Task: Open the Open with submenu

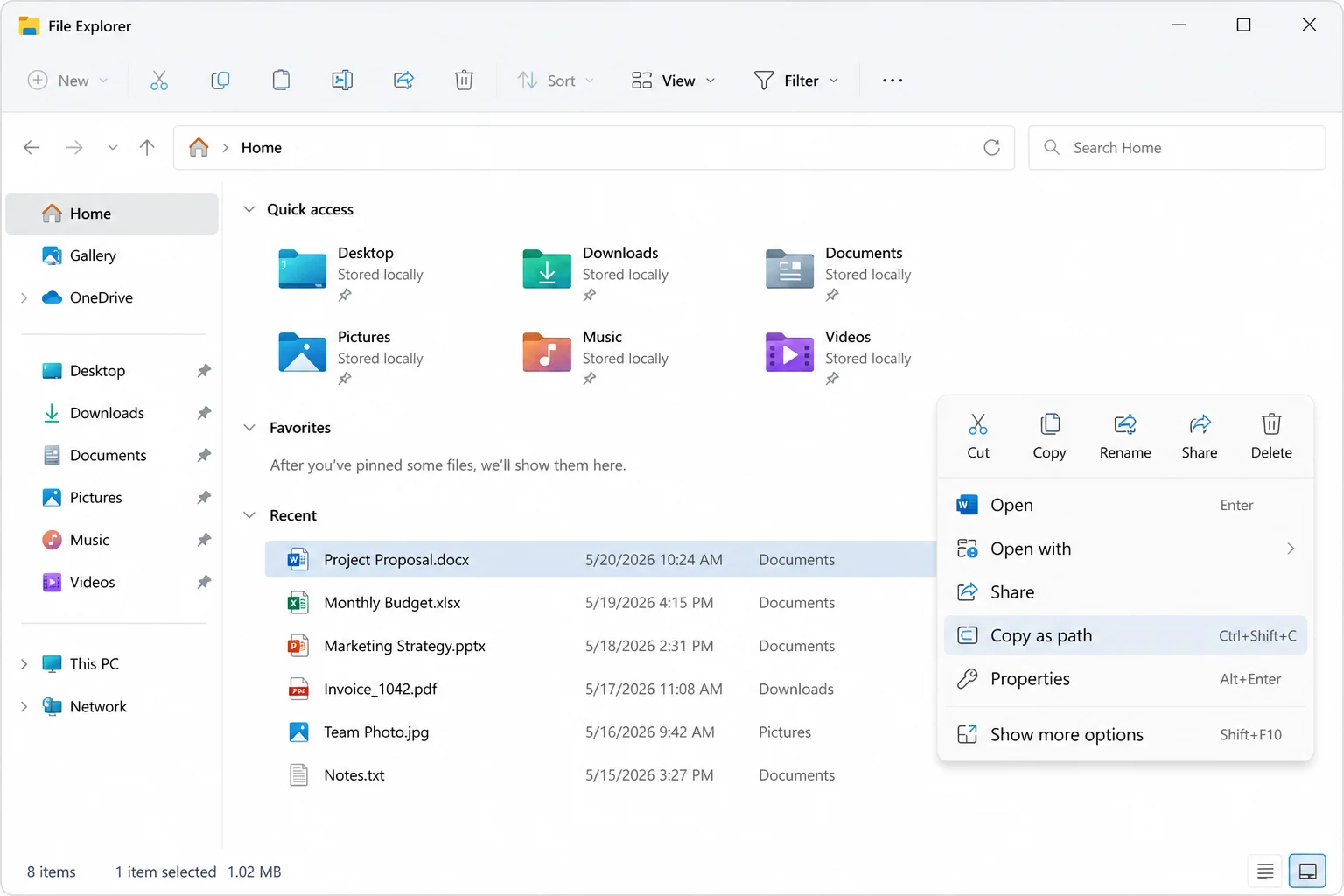Action: coord(1125,549)
